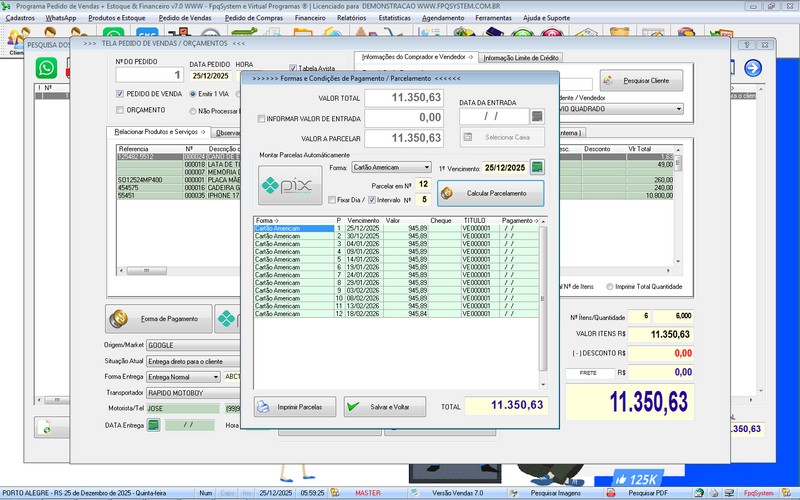
Task: Click the 125K like badge
Action: (636, 480)
